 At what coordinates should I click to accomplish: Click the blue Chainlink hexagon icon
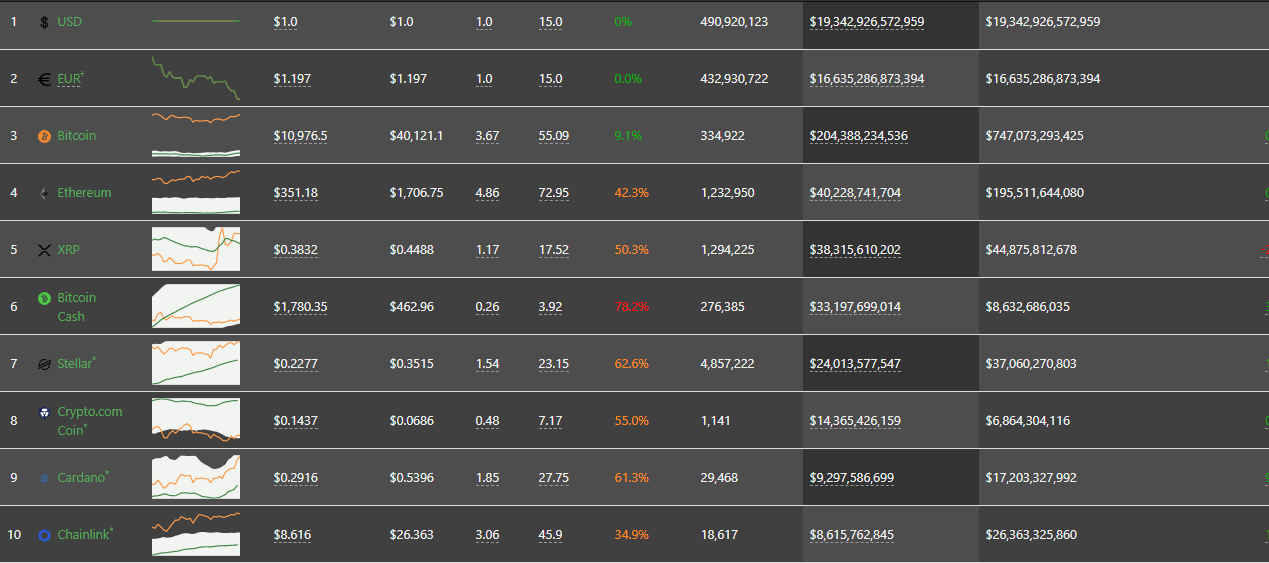tap(44, 535)
